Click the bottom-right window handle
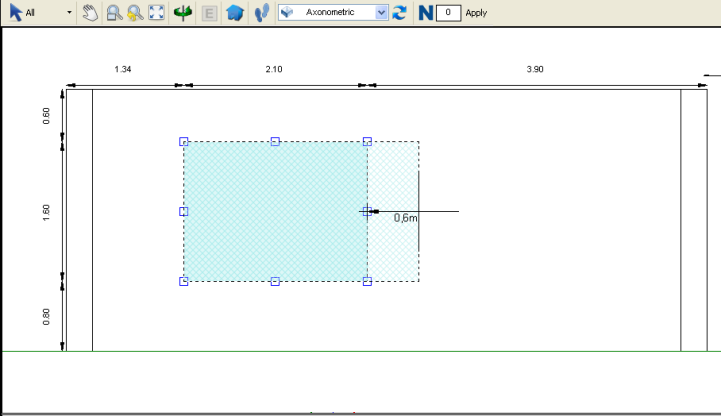This screenshot has height=416, width=721. (x=367, y=281)
